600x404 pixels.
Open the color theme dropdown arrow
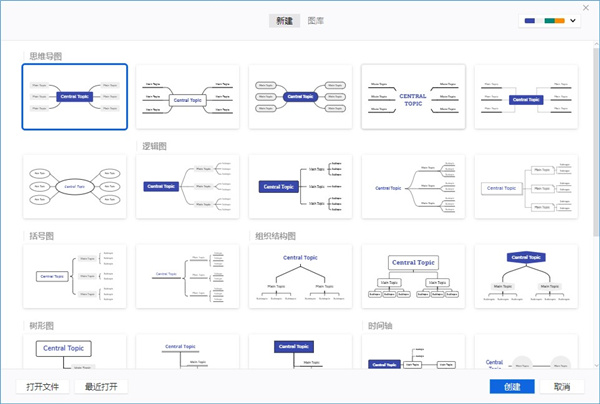coord(573,21)
